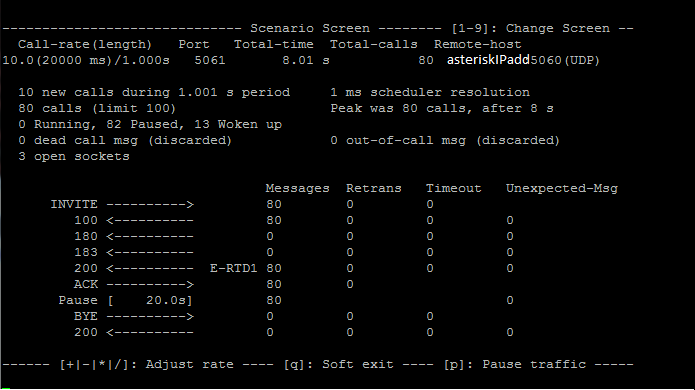Viewport: 695px width, 390px height.
Task: Click the INVITE arrow row label
Action: pos(122,204)
